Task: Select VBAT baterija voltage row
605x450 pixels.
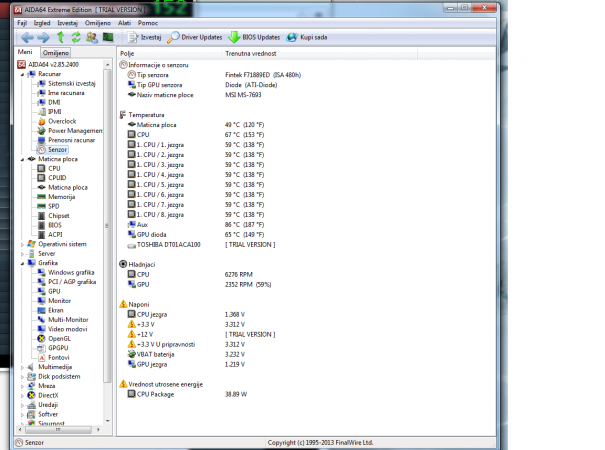Action: click(186, 355)
